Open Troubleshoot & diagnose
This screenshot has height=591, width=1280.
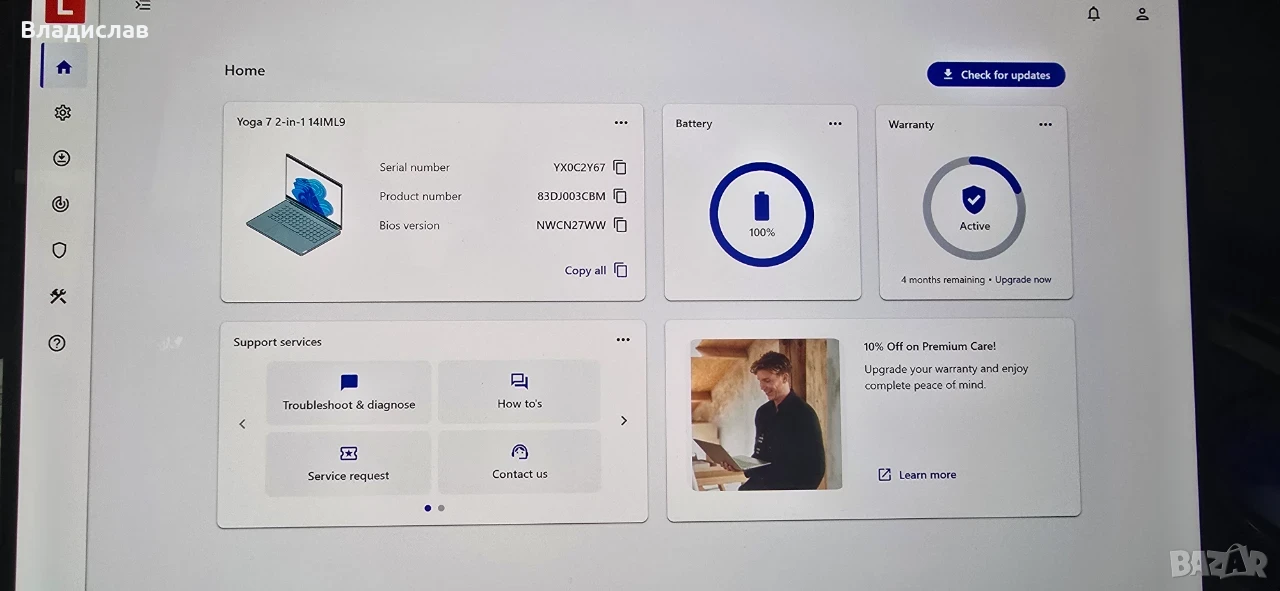coord(349,392)
